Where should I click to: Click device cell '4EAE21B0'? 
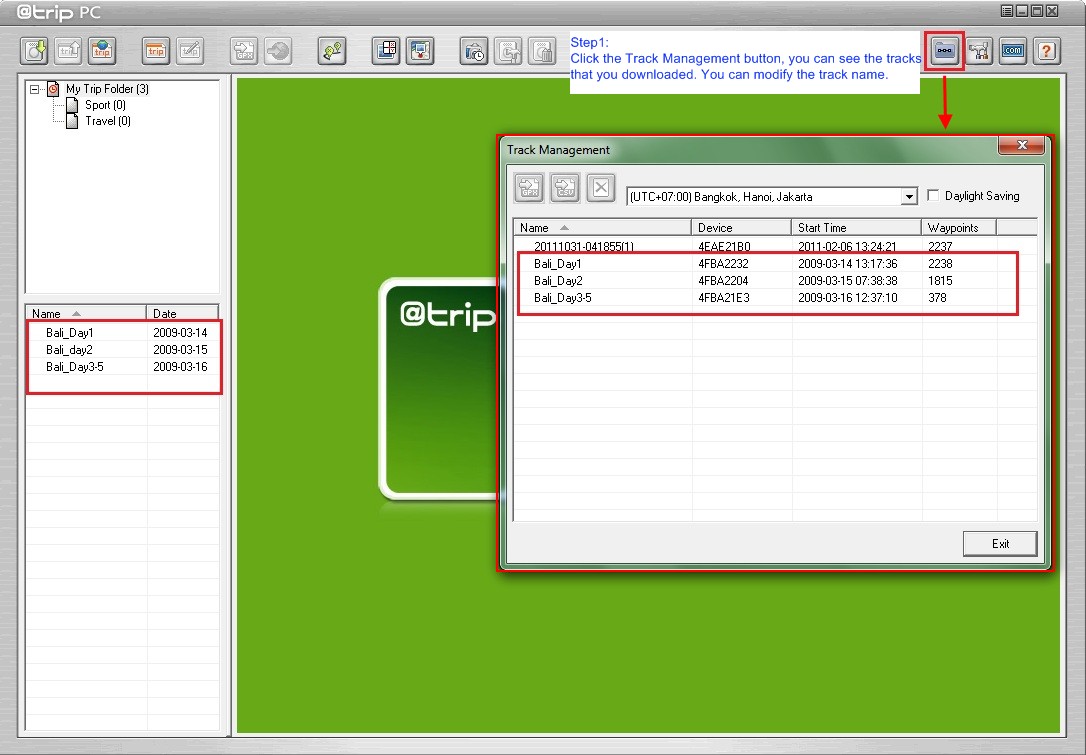pyautogui.click(x=724, y=247)
